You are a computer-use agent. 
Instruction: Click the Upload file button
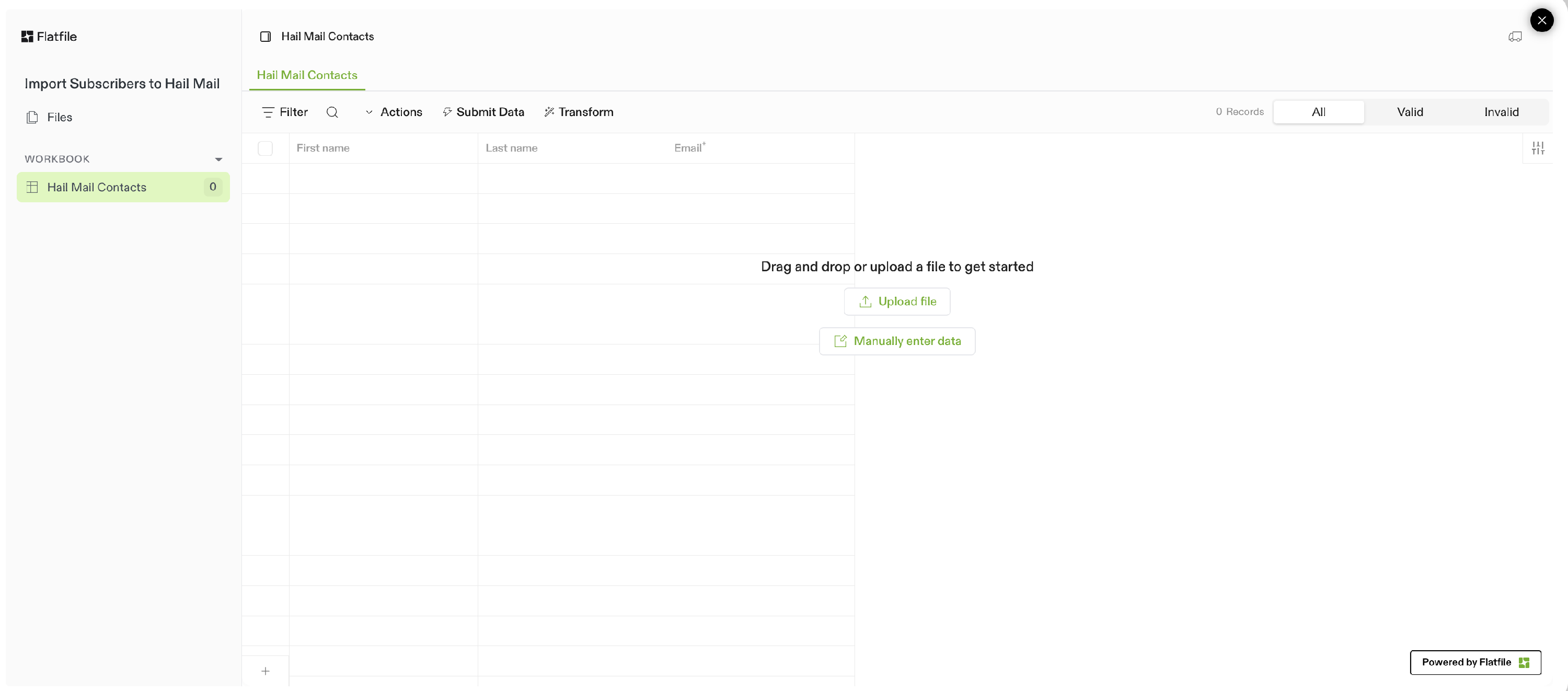click(x=896, y=302)
